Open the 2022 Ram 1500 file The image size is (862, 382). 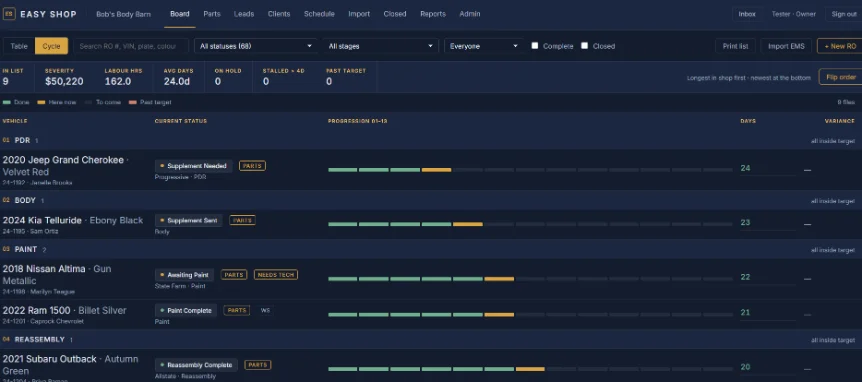(64, 311)
